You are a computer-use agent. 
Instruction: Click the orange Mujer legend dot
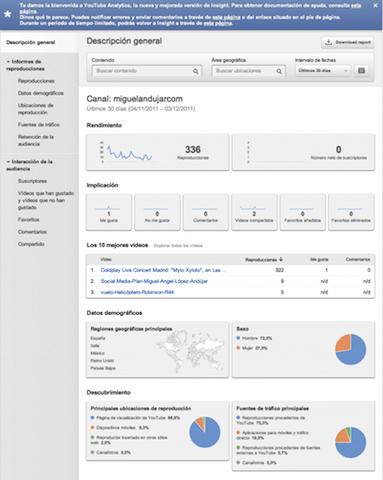(x=238, y=348)
